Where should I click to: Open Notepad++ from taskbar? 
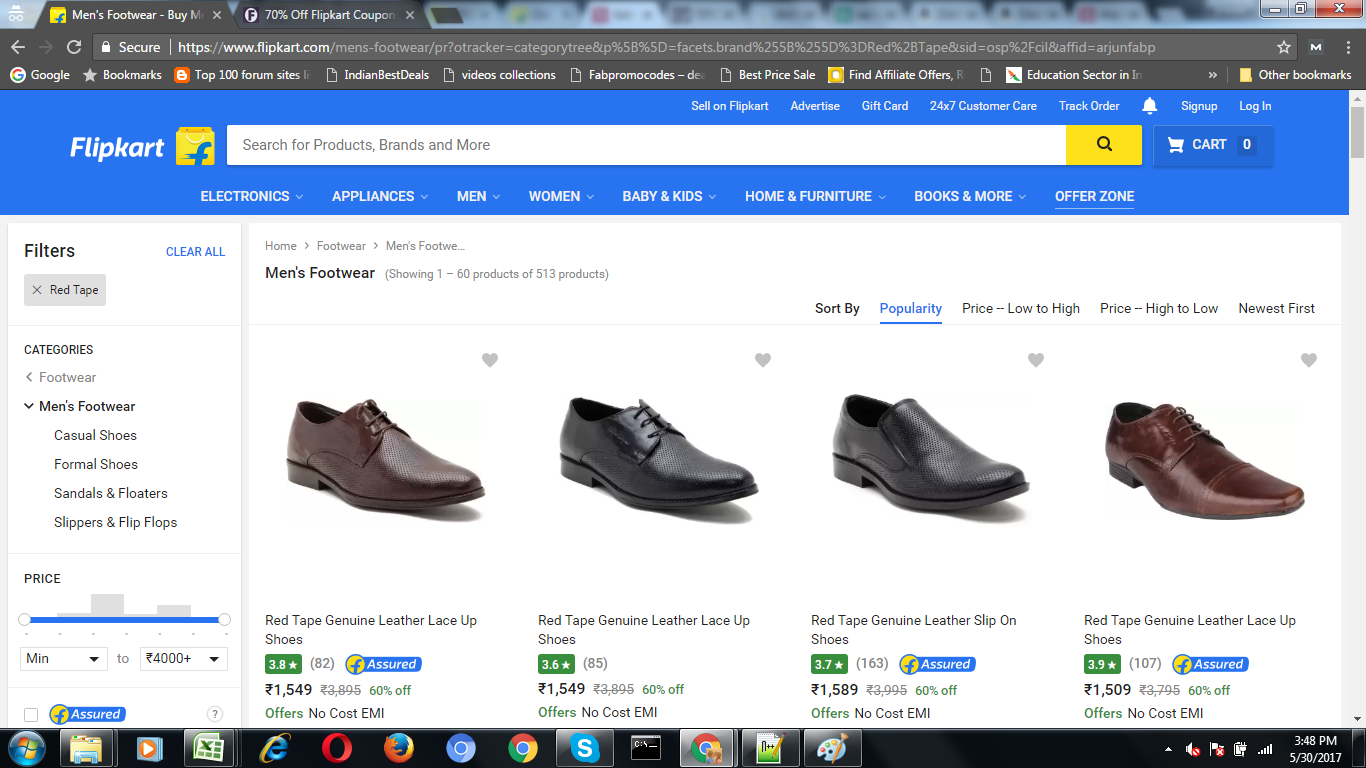click(771, 748)
